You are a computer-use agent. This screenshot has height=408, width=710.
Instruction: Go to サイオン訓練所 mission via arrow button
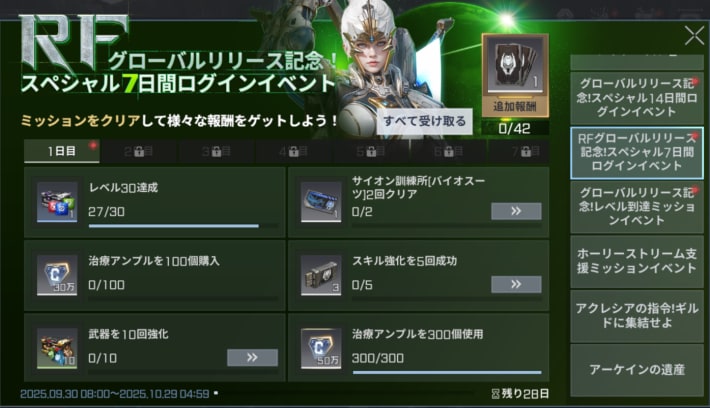[x=516, y=211]
